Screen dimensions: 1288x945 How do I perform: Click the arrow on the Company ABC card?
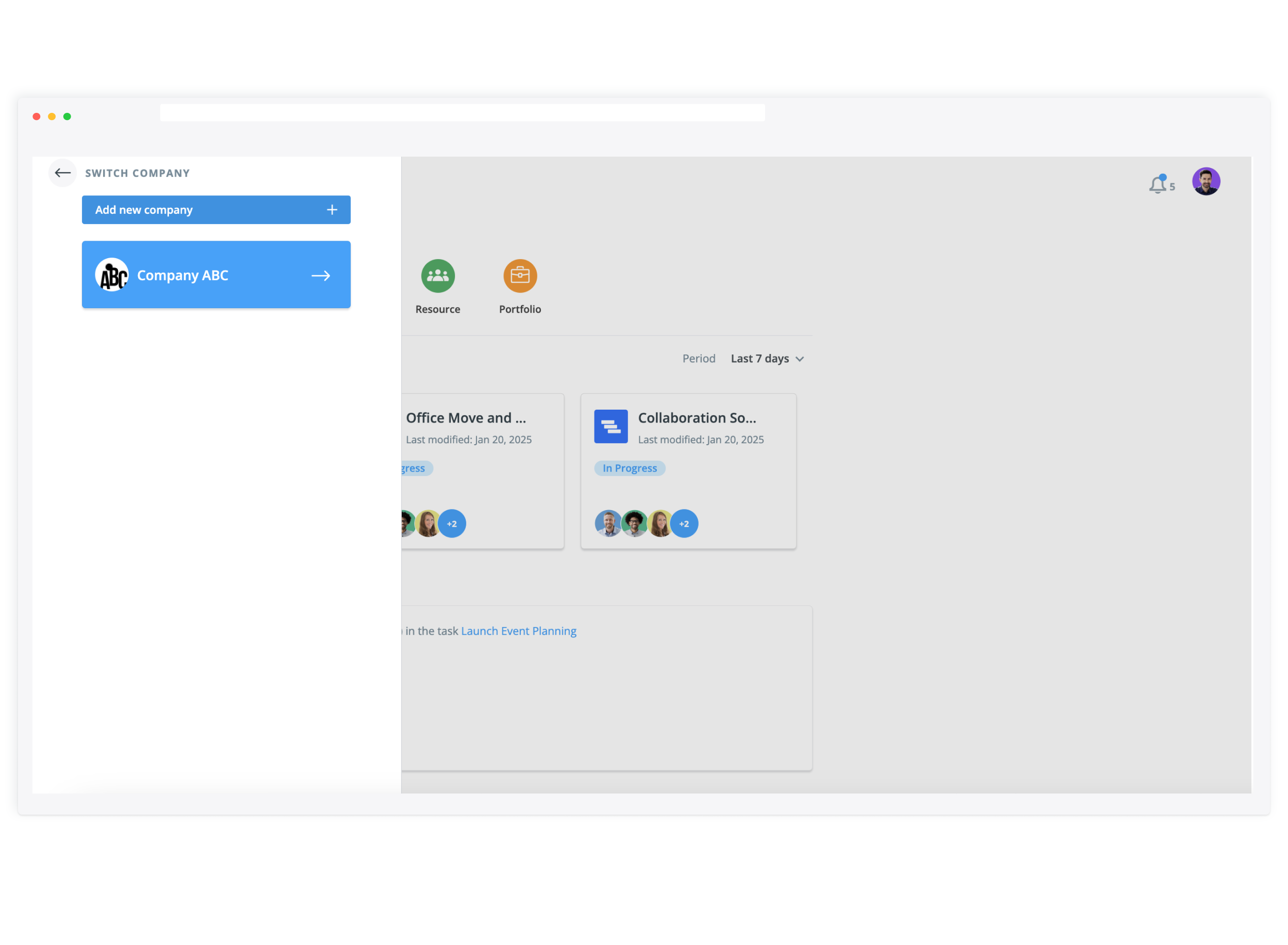(320, 276)
